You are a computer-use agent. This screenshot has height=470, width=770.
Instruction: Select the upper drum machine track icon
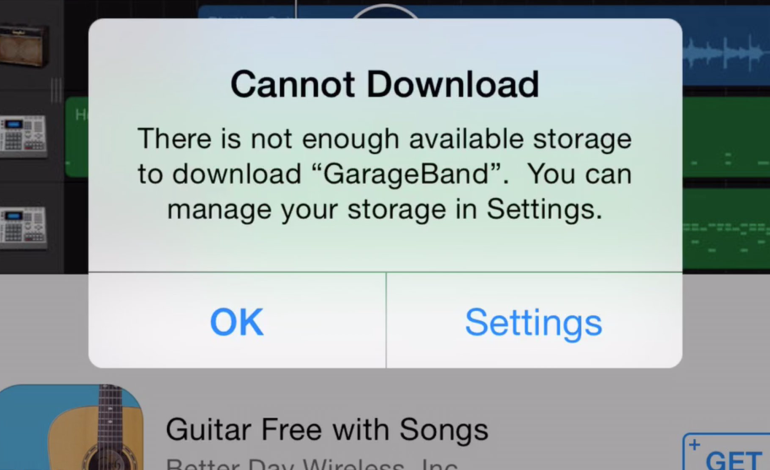pos(24,137)
